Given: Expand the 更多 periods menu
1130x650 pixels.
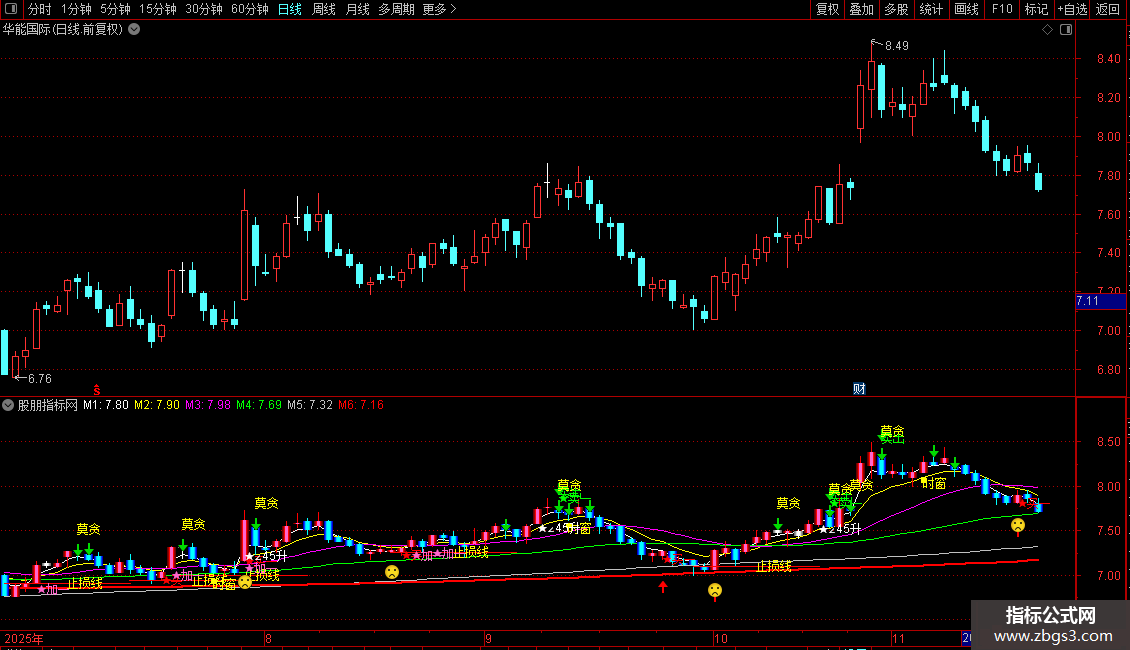Looking at the screenshot, I should point(439,9).
